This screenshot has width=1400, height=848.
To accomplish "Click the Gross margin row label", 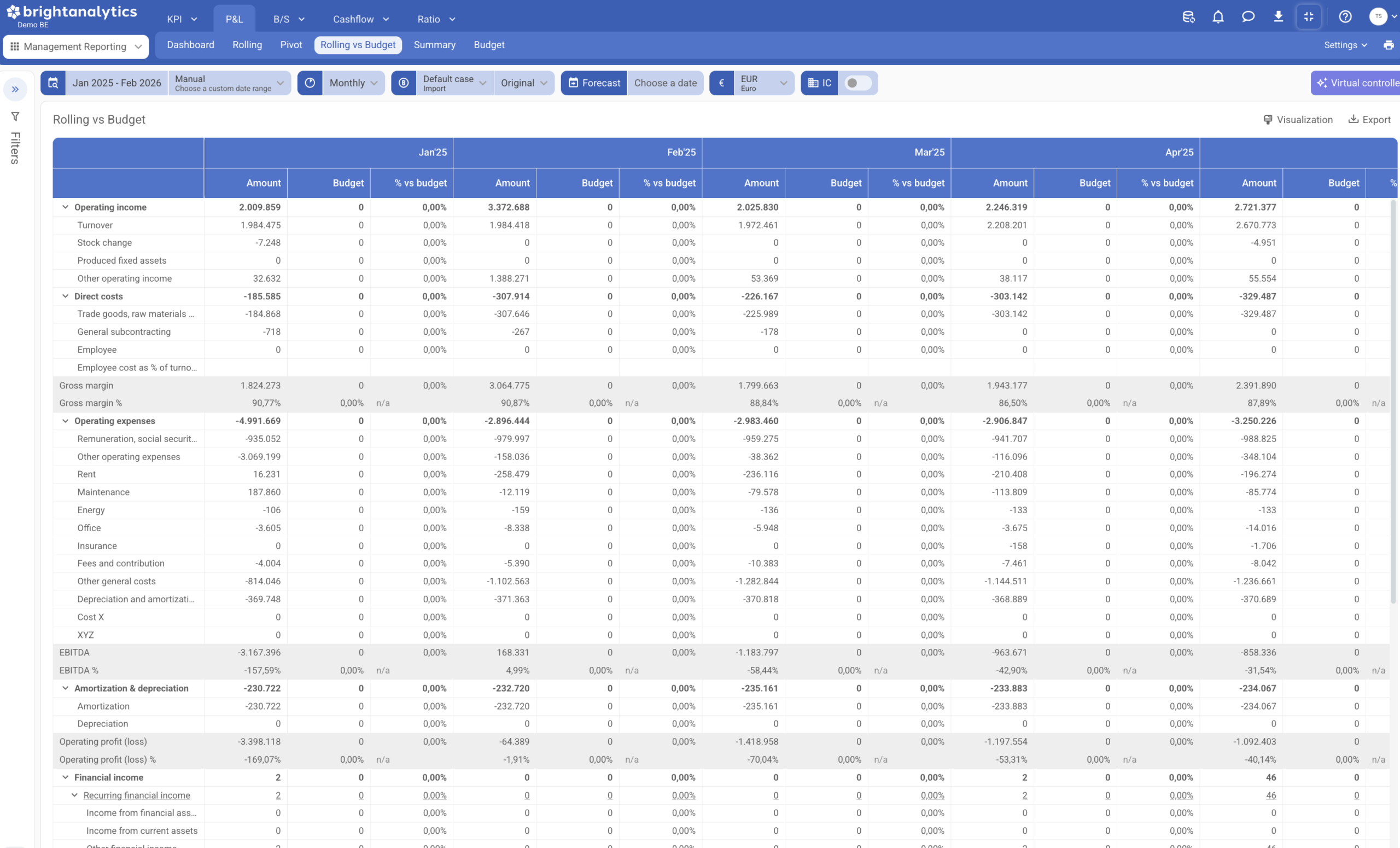I will click(x=86, y=385).
